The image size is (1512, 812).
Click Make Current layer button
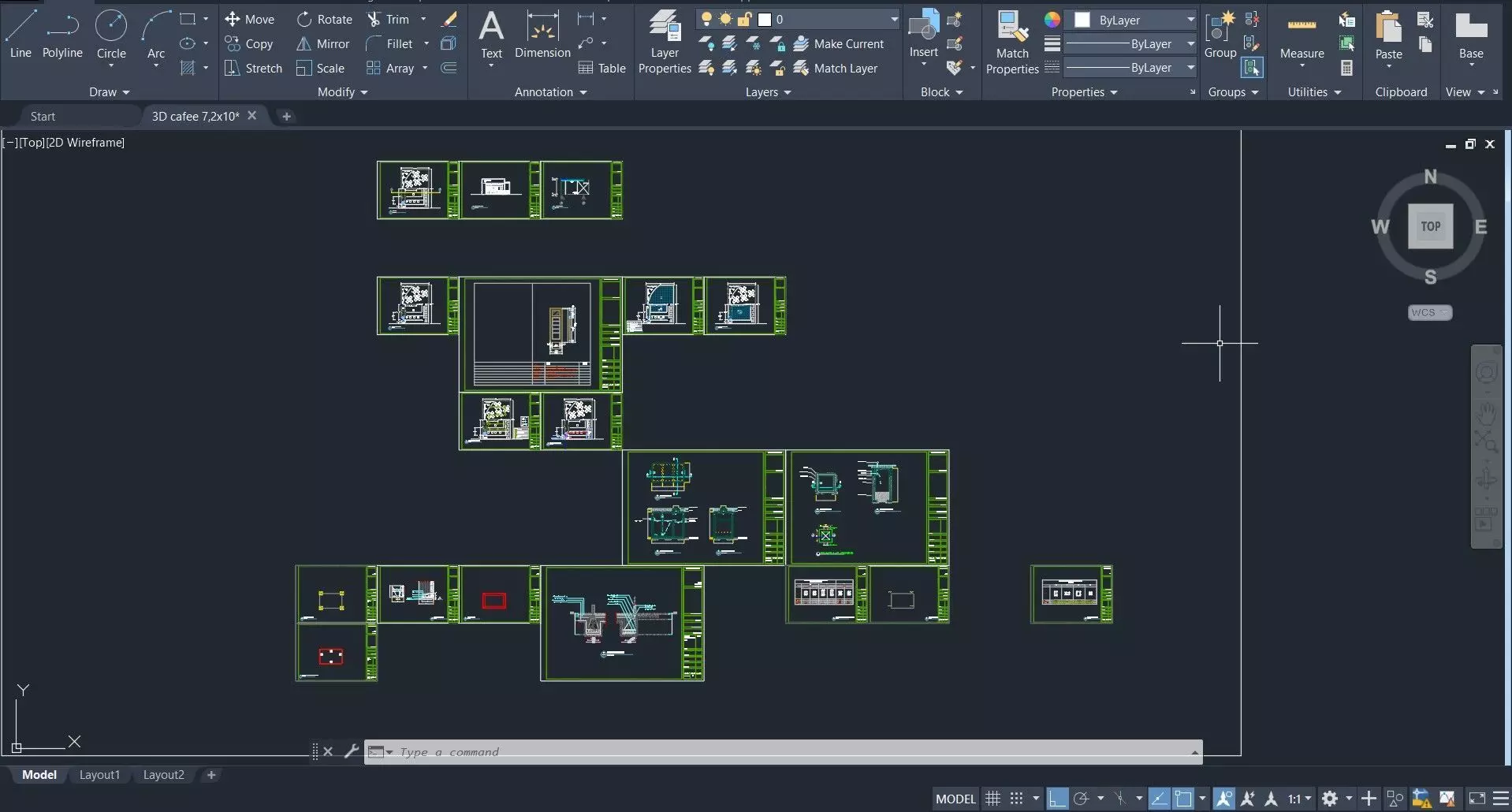pyautogui.click(x=839, y=43)
